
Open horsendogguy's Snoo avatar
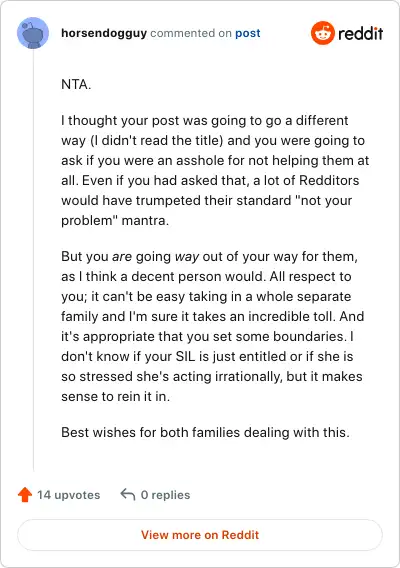tap(33, 33)
